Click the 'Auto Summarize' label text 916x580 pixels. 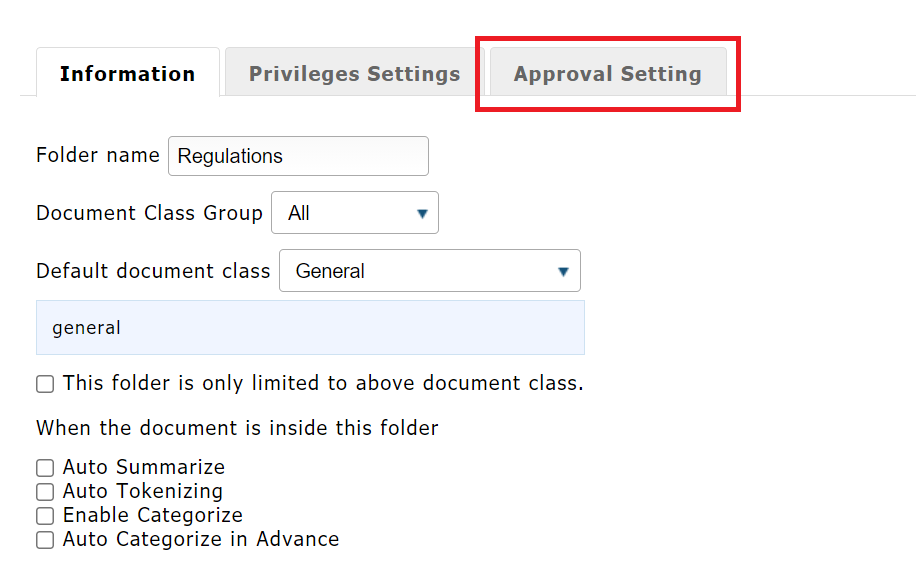click(144, 467)
